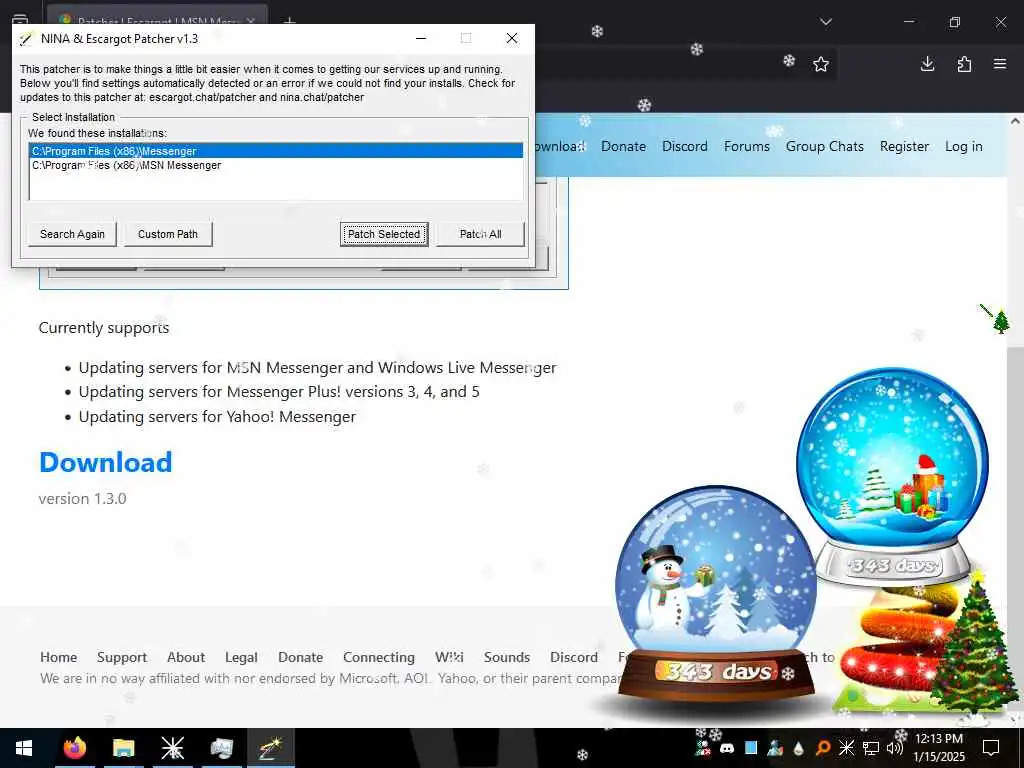Open the snowflake app on the taskbar

pos(172,748)
